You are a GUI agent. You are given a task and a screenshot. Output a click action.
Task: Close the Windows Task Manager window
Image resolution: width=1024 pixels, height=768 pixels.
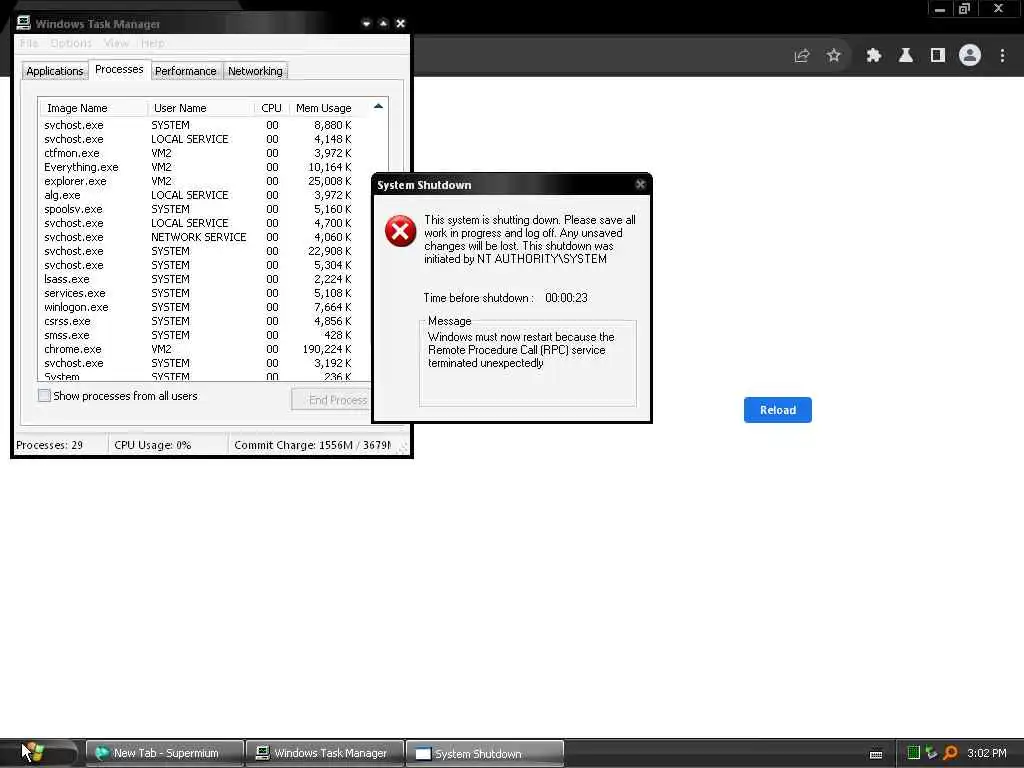click(400, 24)
